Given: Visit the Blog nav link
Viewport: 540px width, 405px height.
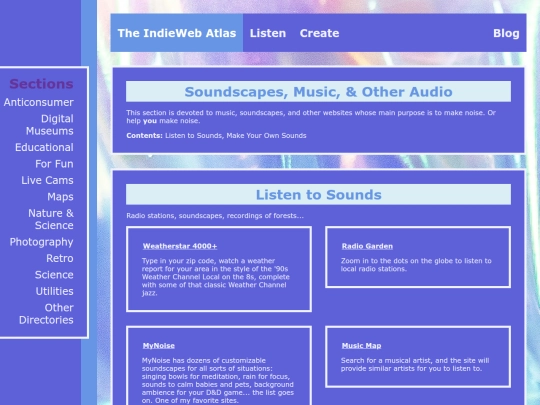Looking at the screenshot, I should pos(506,33).
